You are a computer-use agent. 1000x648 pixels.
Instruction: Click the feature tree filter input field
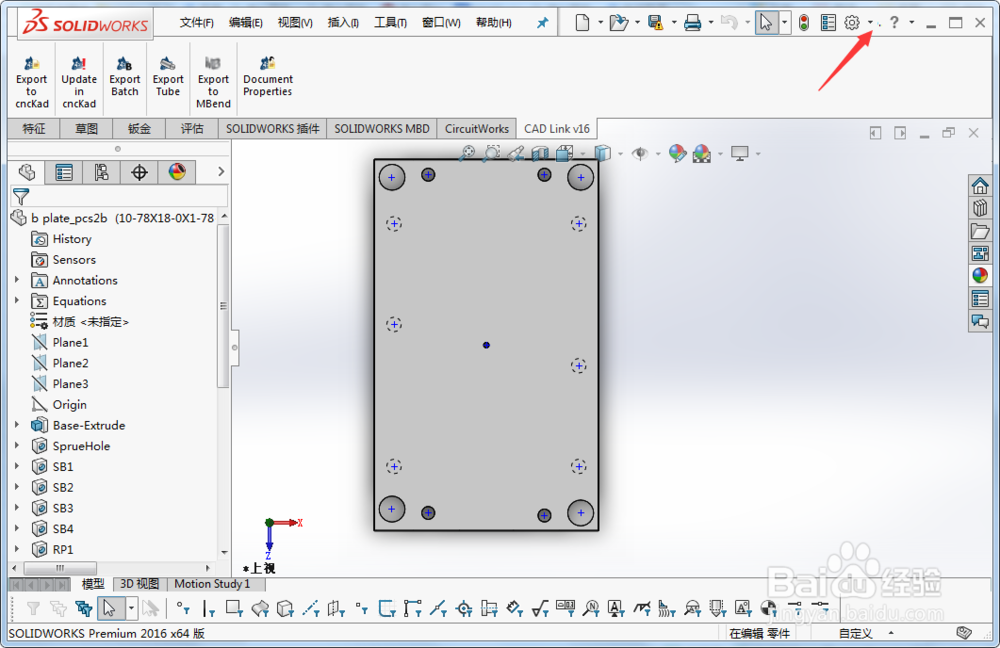(x=129, y=196)
